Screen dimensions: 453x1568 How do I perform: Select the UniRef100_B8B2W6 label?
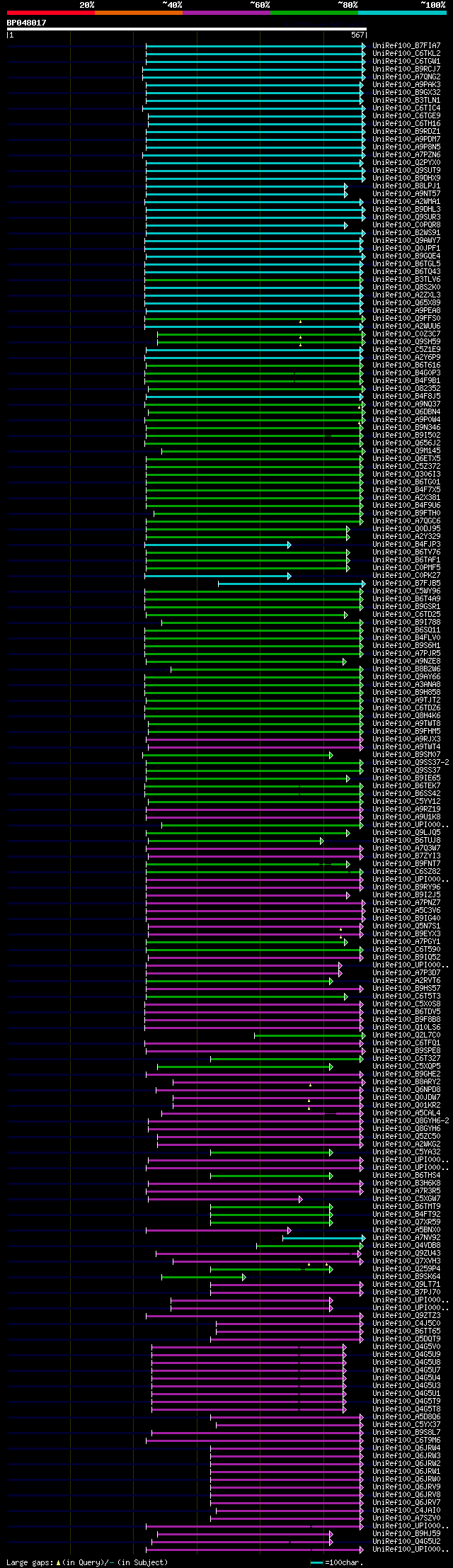tap(406, 669)
